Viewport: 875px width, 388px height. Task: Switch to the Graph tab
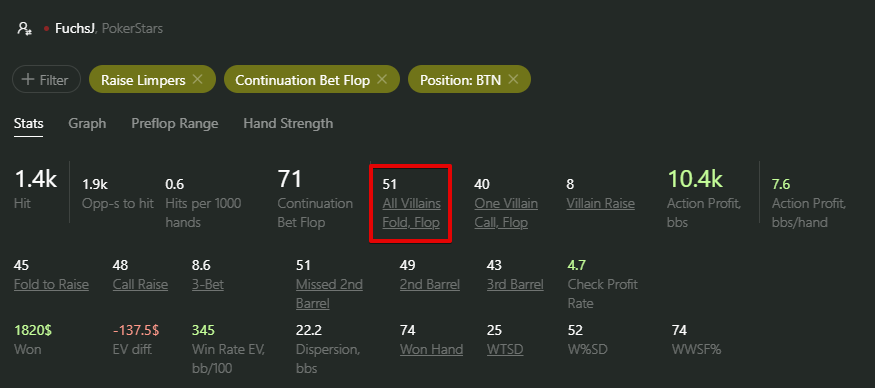87,123
